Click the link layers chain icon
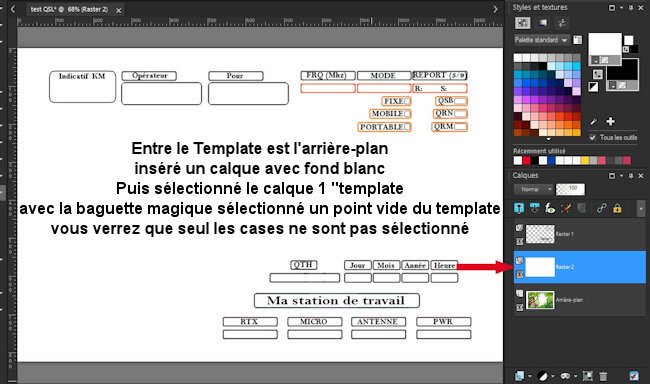The height and width of the screenshot is (384, 650). click(x=601, y=208)
